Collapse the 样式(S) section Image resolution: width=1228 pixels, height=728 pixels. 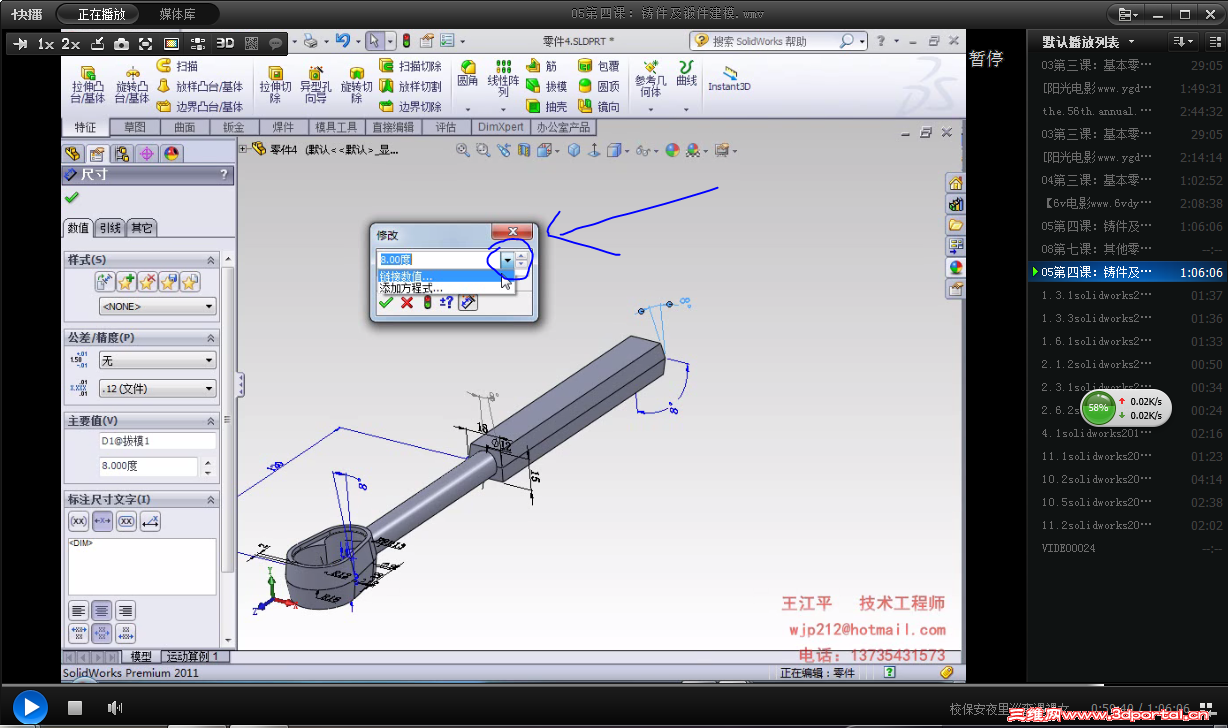pyautogui.click(x=211, y=260)
